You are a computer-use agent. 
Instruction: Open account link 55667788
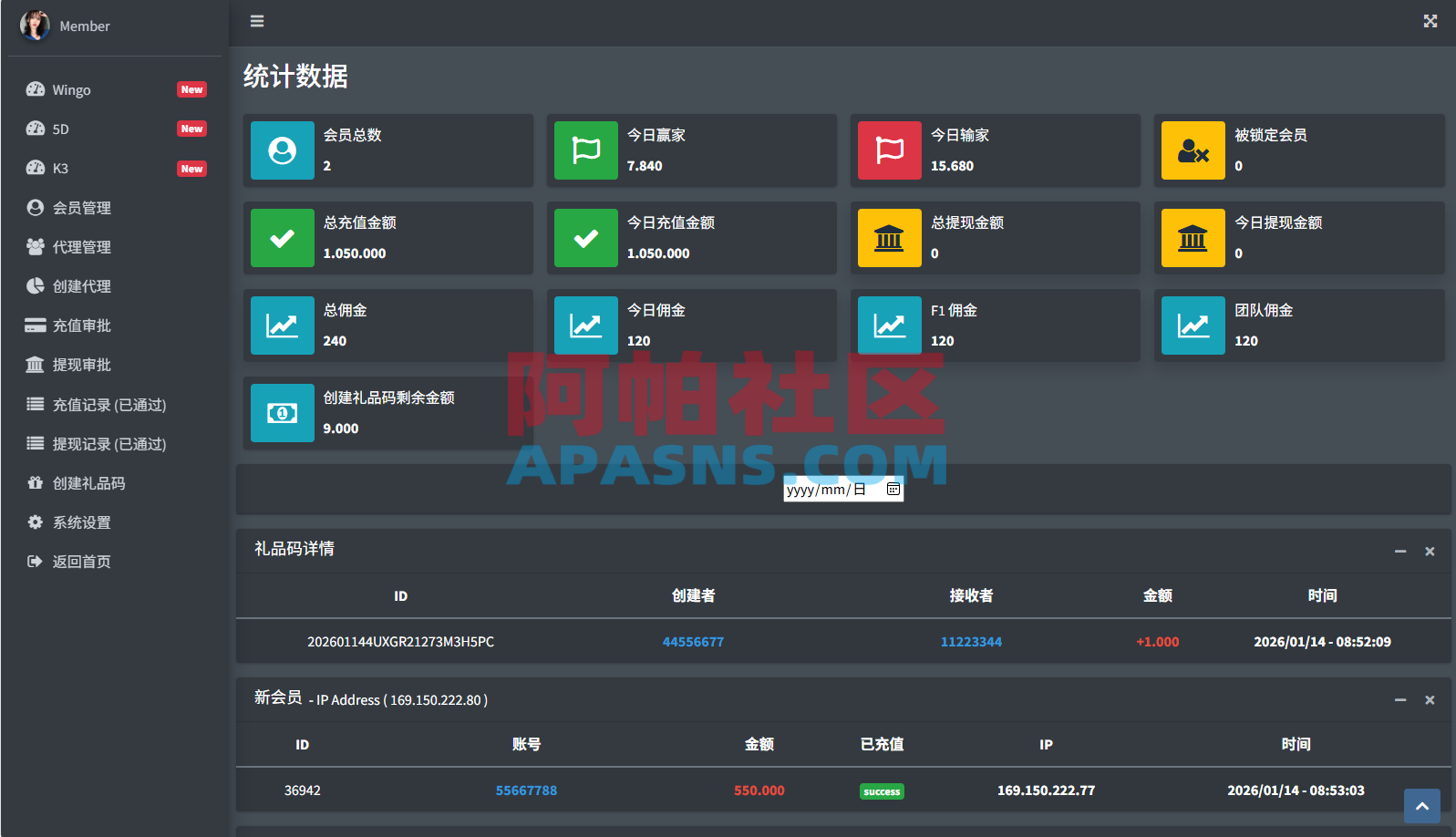point(526,790)
